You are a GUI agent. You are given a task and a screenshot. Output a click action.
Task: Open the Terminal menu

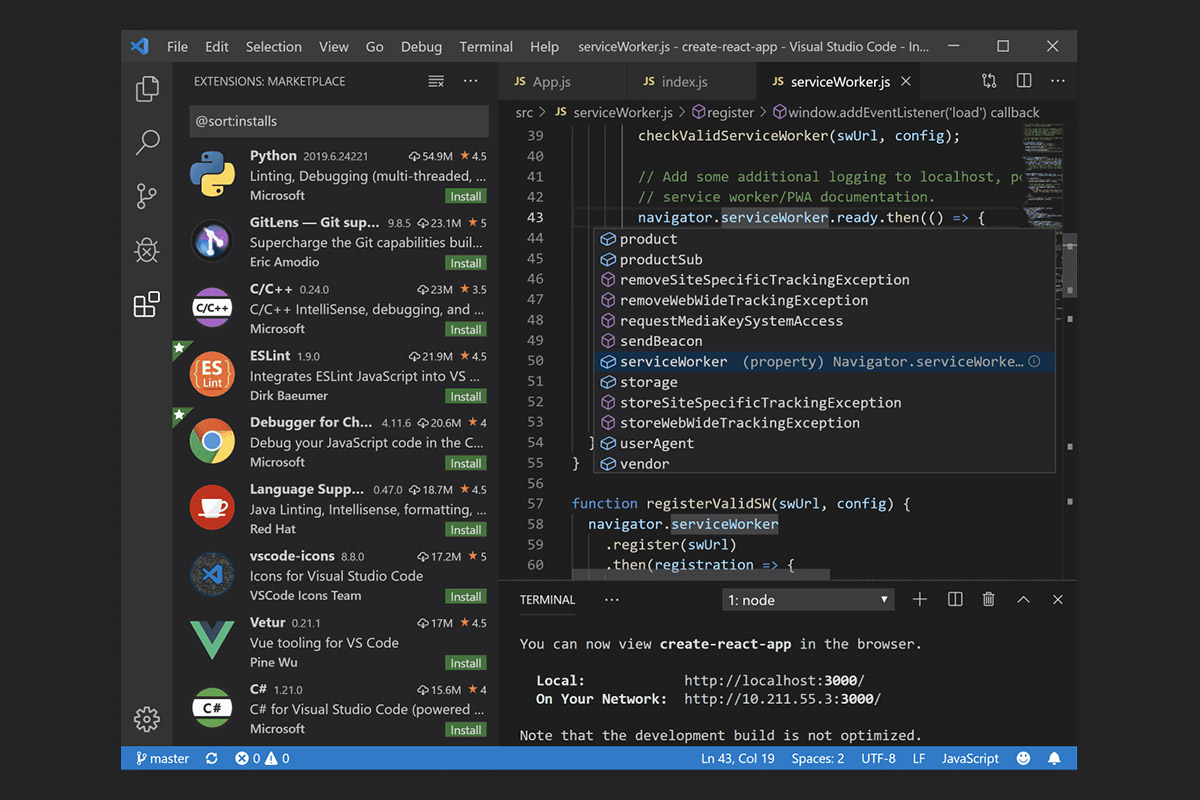486,47
